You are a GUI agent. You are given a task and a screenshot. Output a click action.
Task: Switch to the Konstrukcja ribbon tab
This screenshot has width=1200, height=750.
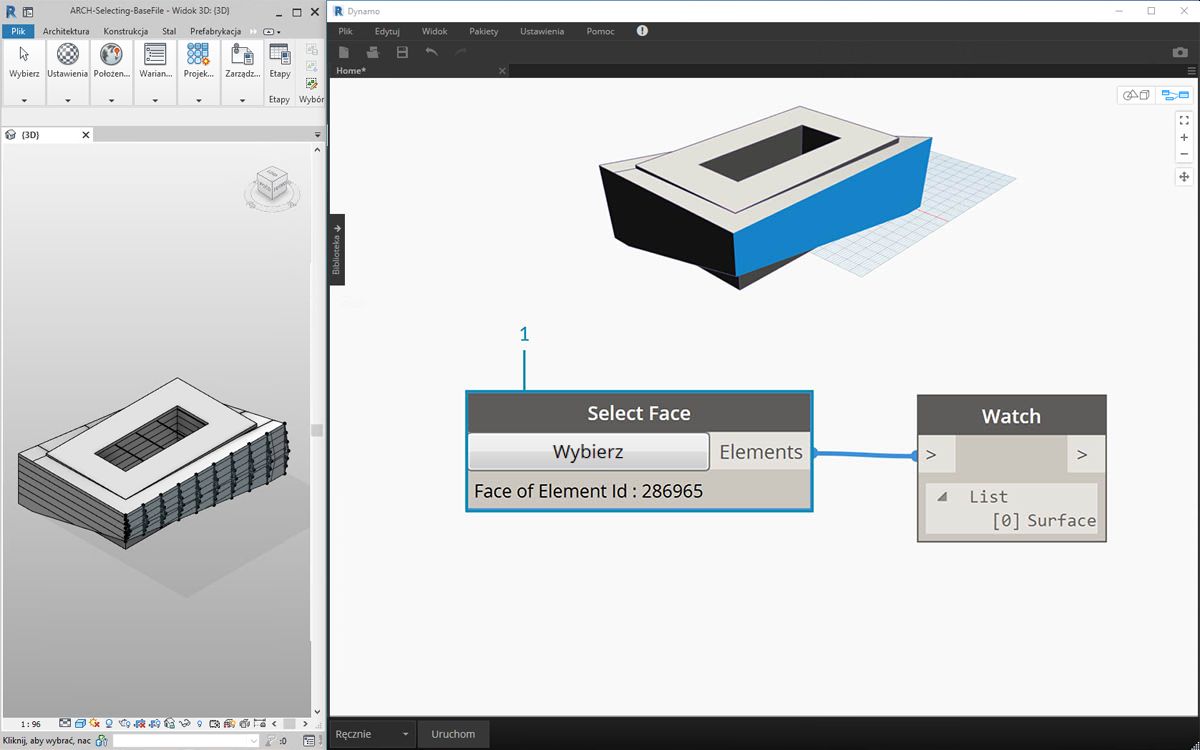[x=126, y=32]
